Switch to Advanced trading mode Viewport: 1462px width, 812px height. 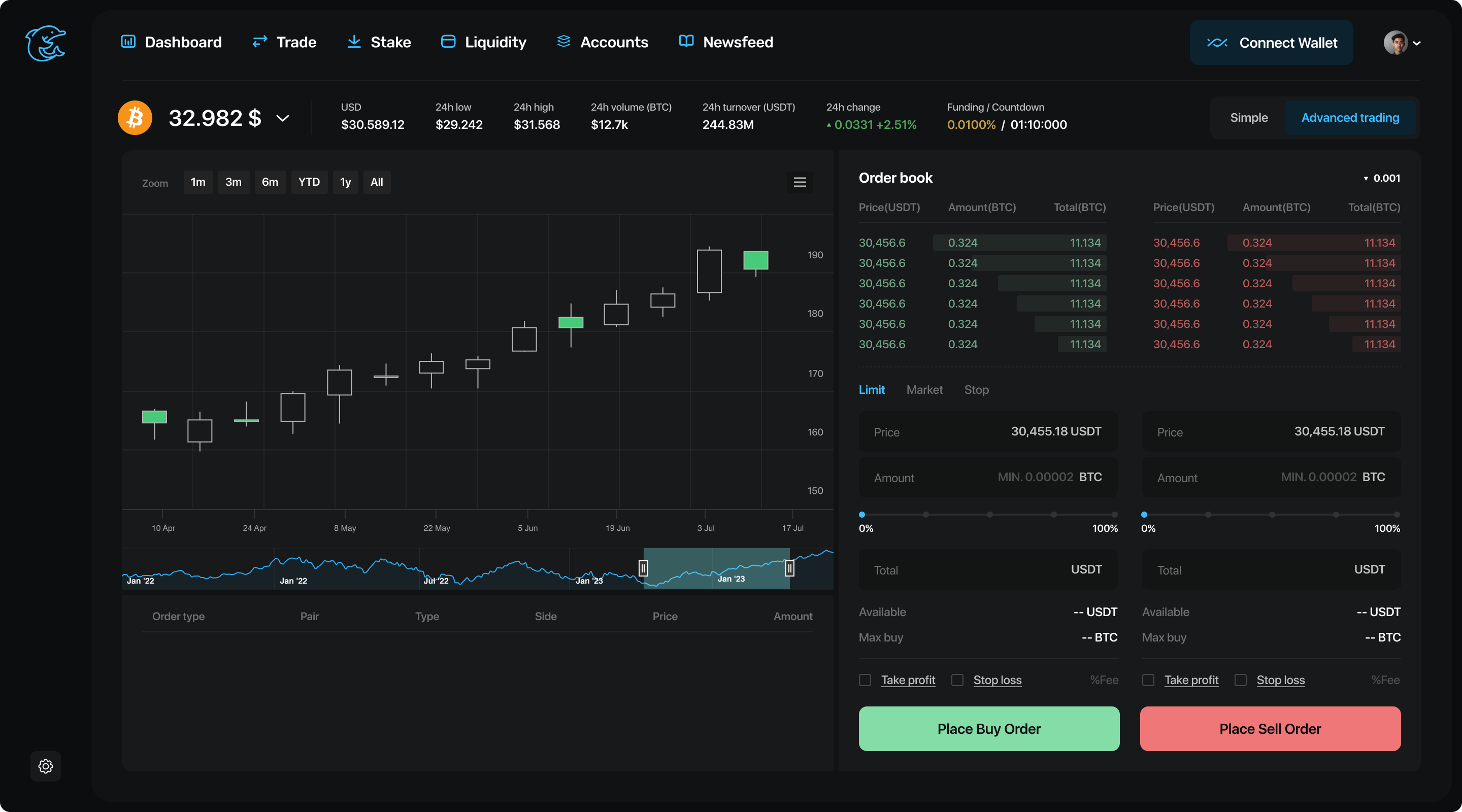pos(1351,117)
